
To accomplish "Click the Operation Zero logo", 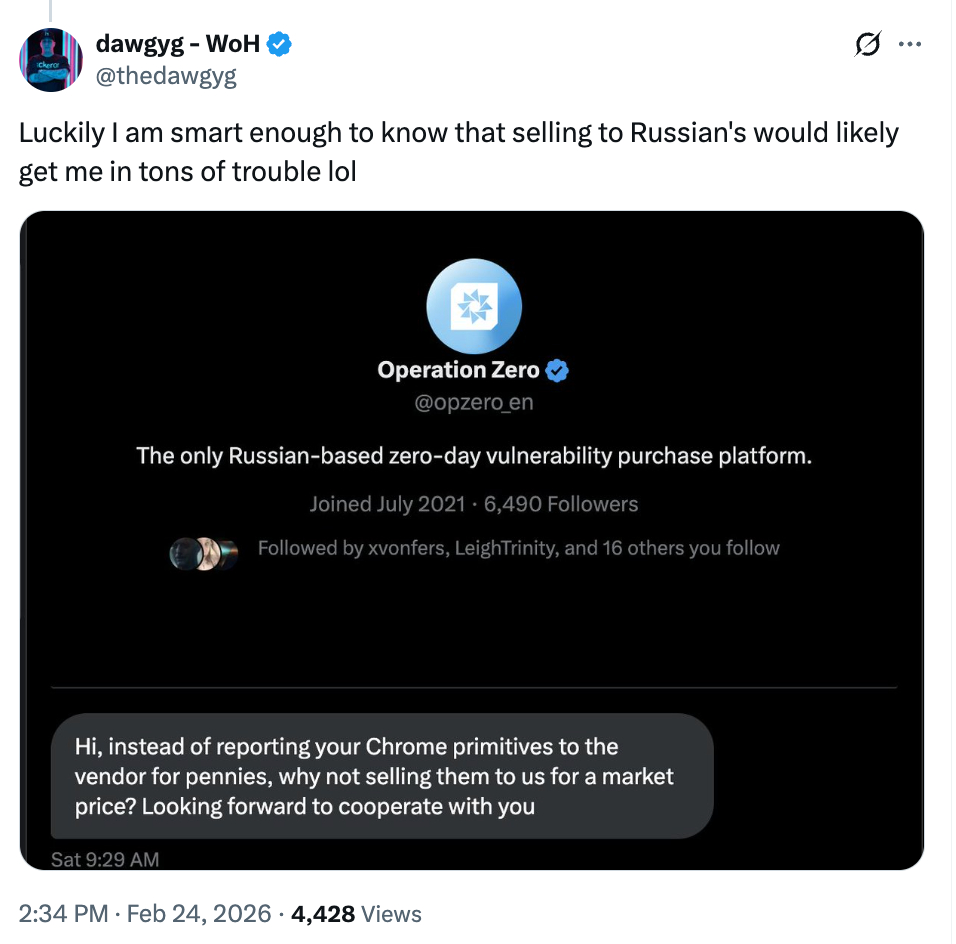I will pos(473,308).
